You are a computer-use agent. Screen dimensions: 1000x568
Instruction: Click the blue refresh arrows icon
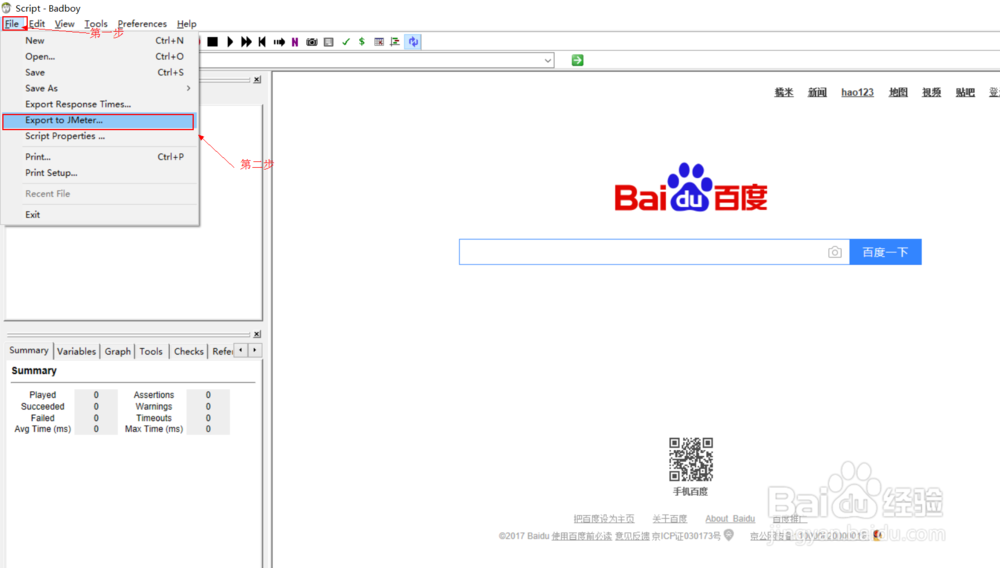click(413, 42)
